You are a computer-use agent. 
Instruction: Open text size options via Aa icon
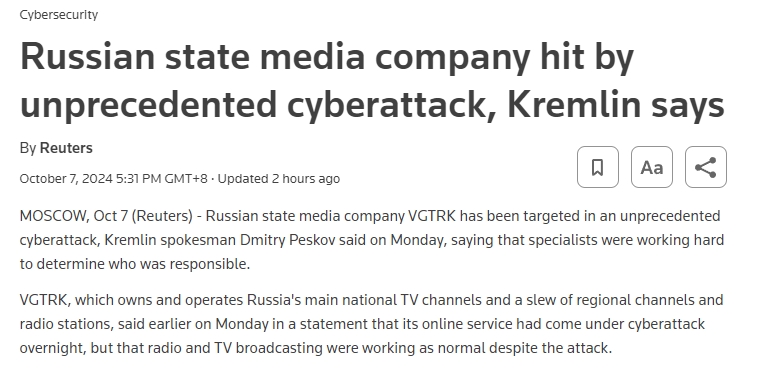(x=652, y=167)
